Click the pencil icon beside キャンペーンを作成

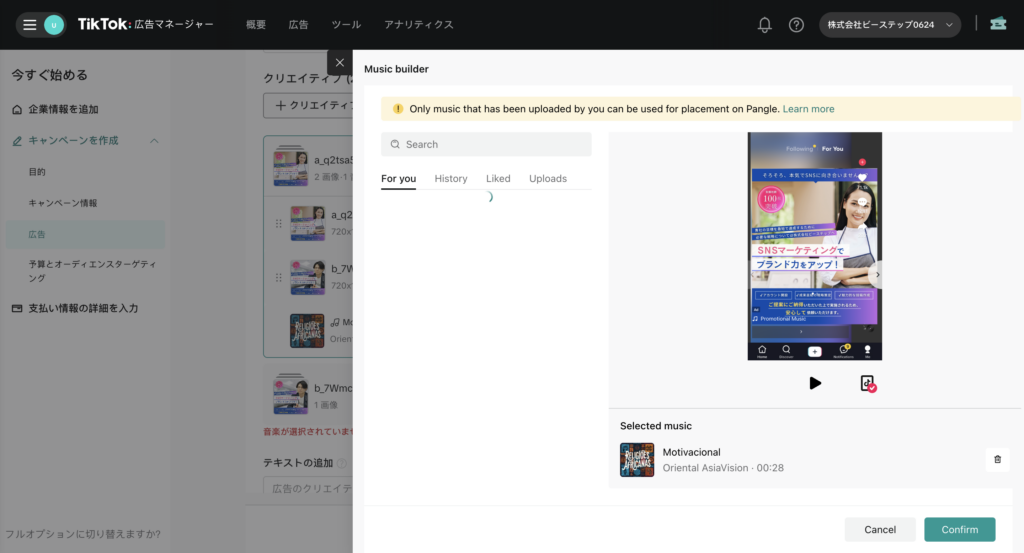(17, 140)
